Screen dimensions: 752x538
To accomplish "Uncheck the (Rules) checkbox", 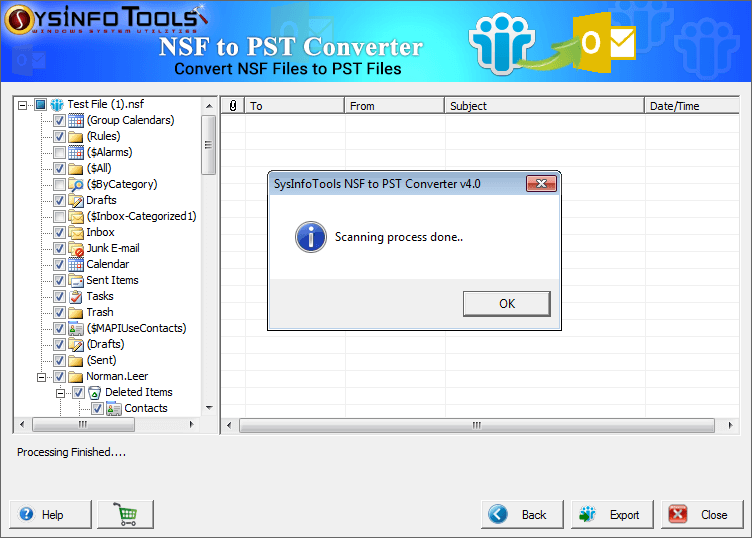I will (59, 136).
